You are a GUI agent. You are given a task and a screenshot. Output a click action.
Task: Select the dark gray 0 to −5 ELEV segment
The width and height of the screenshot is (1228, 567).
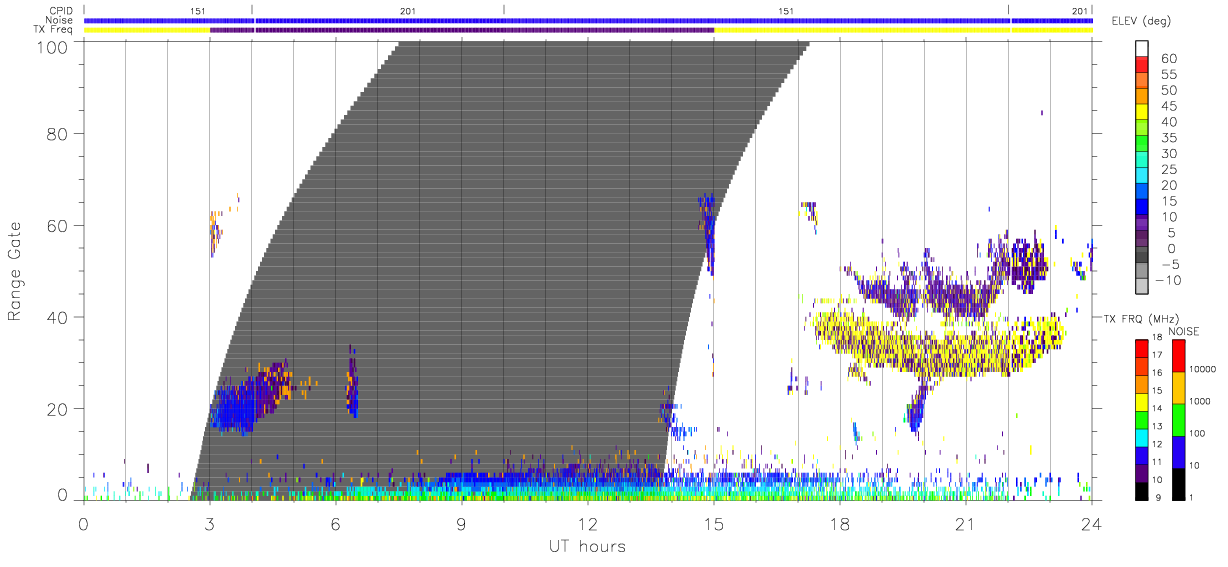[x=1142, y=255]
